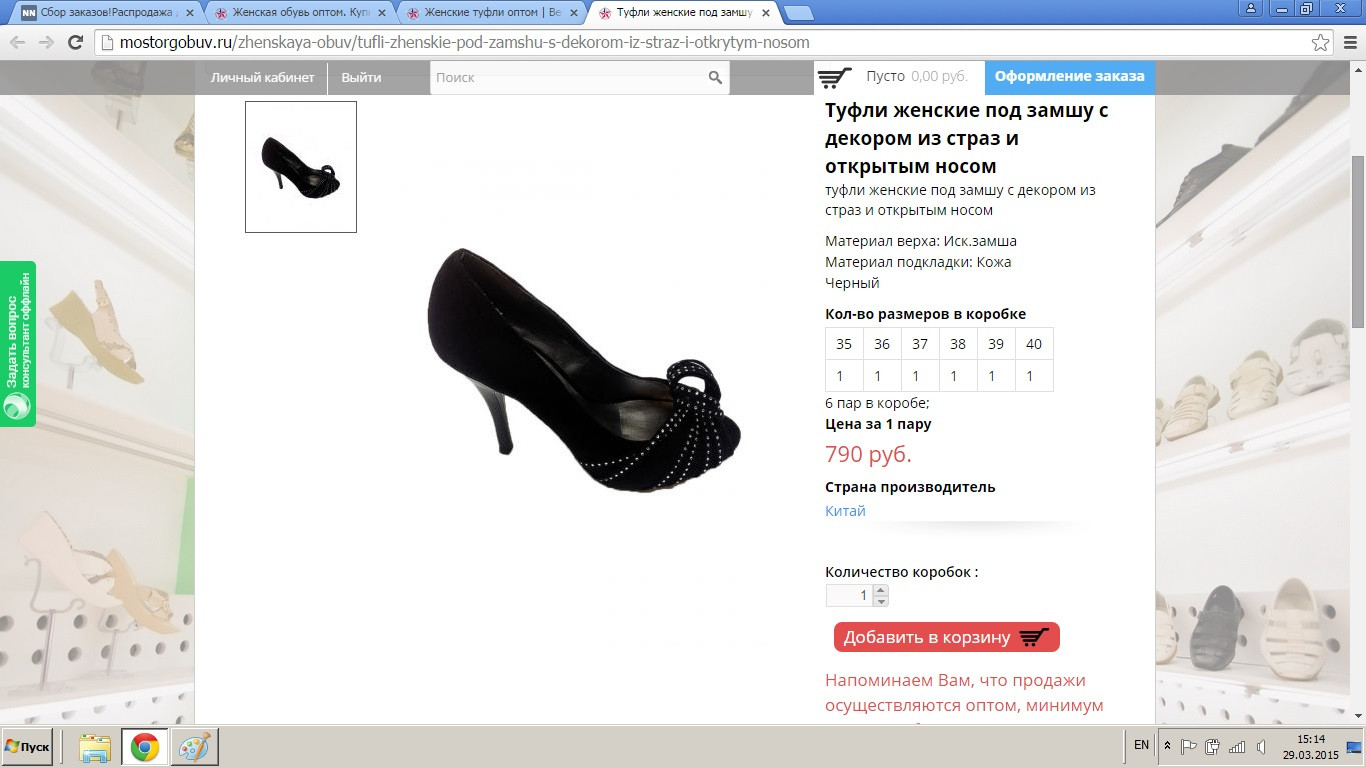This screenshot has height=768, width=1366.
Task: Go back with the browser back arrow
Action: [17, 42]
